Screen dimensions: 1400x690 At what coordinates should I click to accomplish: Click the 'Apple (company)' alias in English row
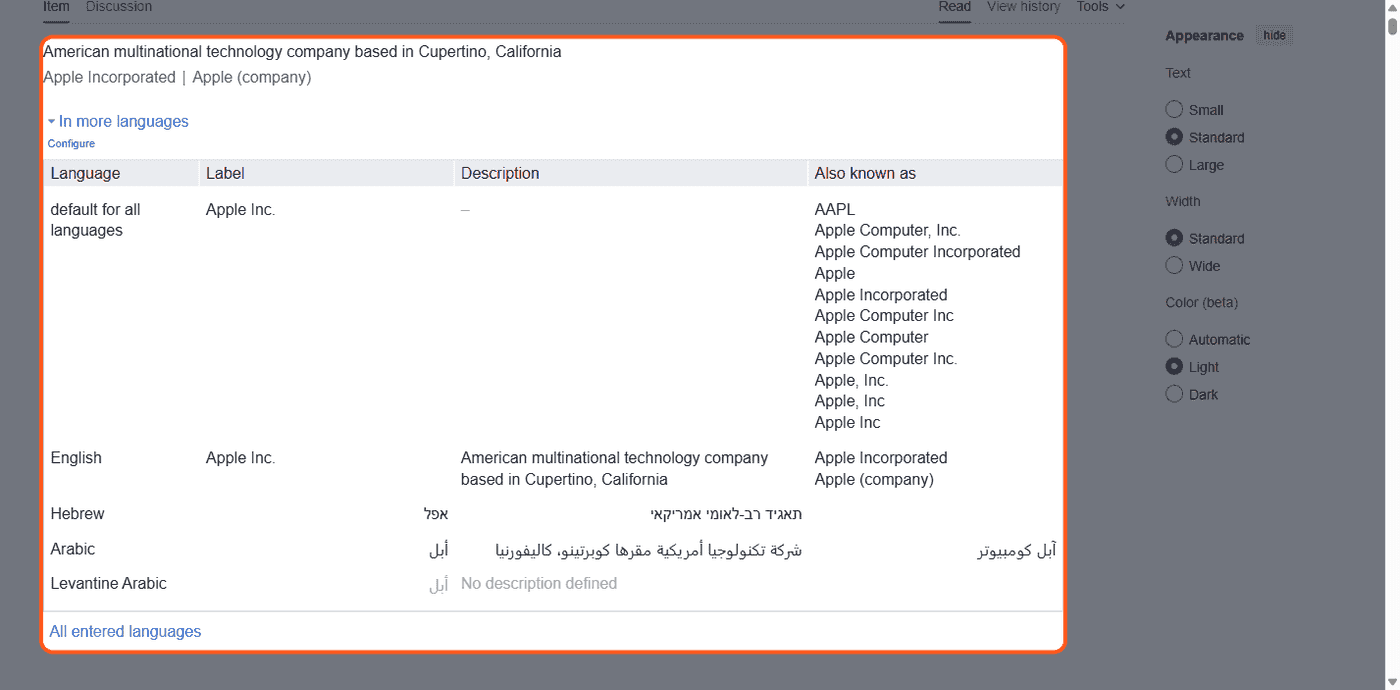click(874, 479)
